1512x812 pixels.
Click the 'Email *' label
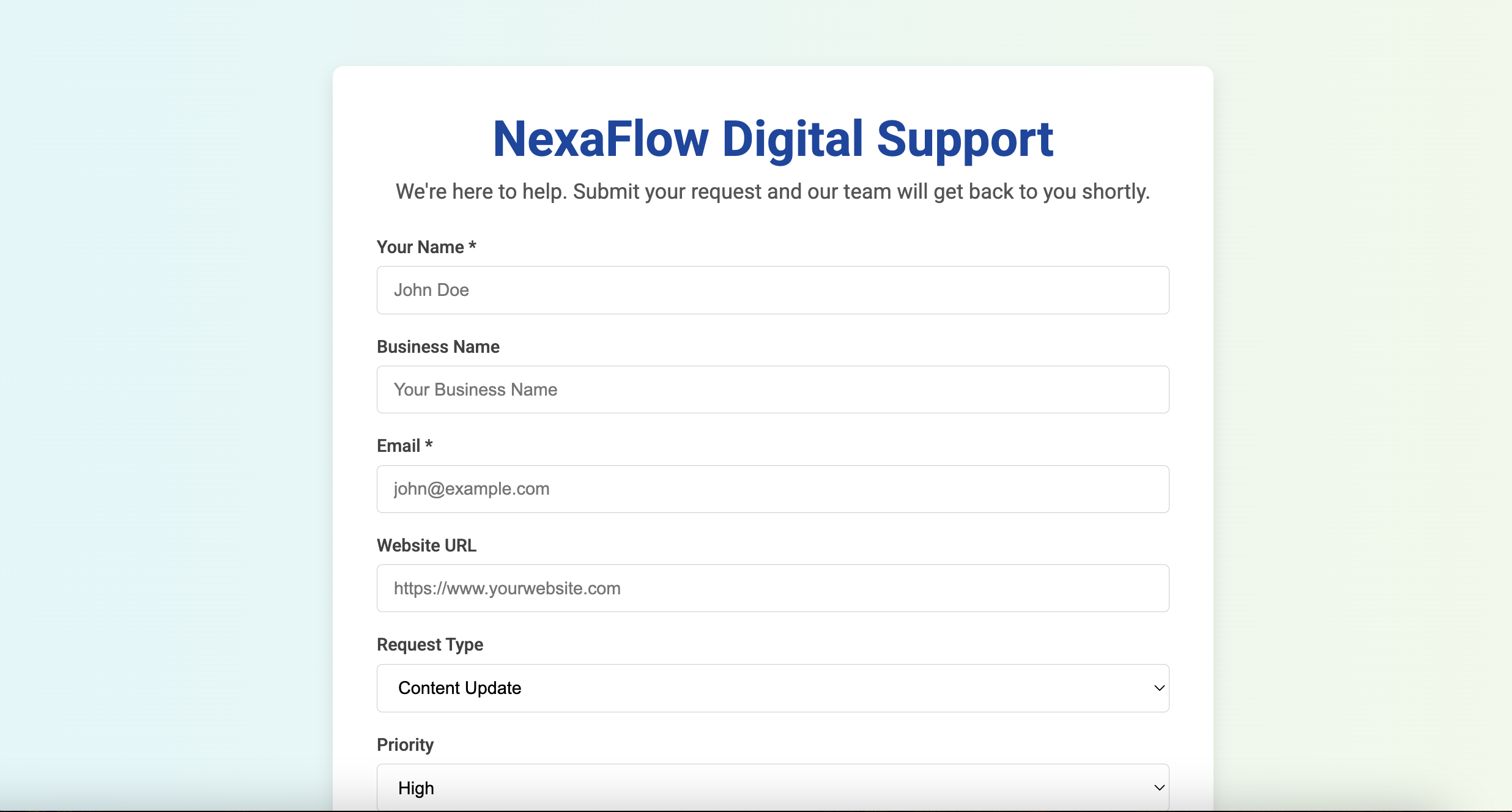404,446
